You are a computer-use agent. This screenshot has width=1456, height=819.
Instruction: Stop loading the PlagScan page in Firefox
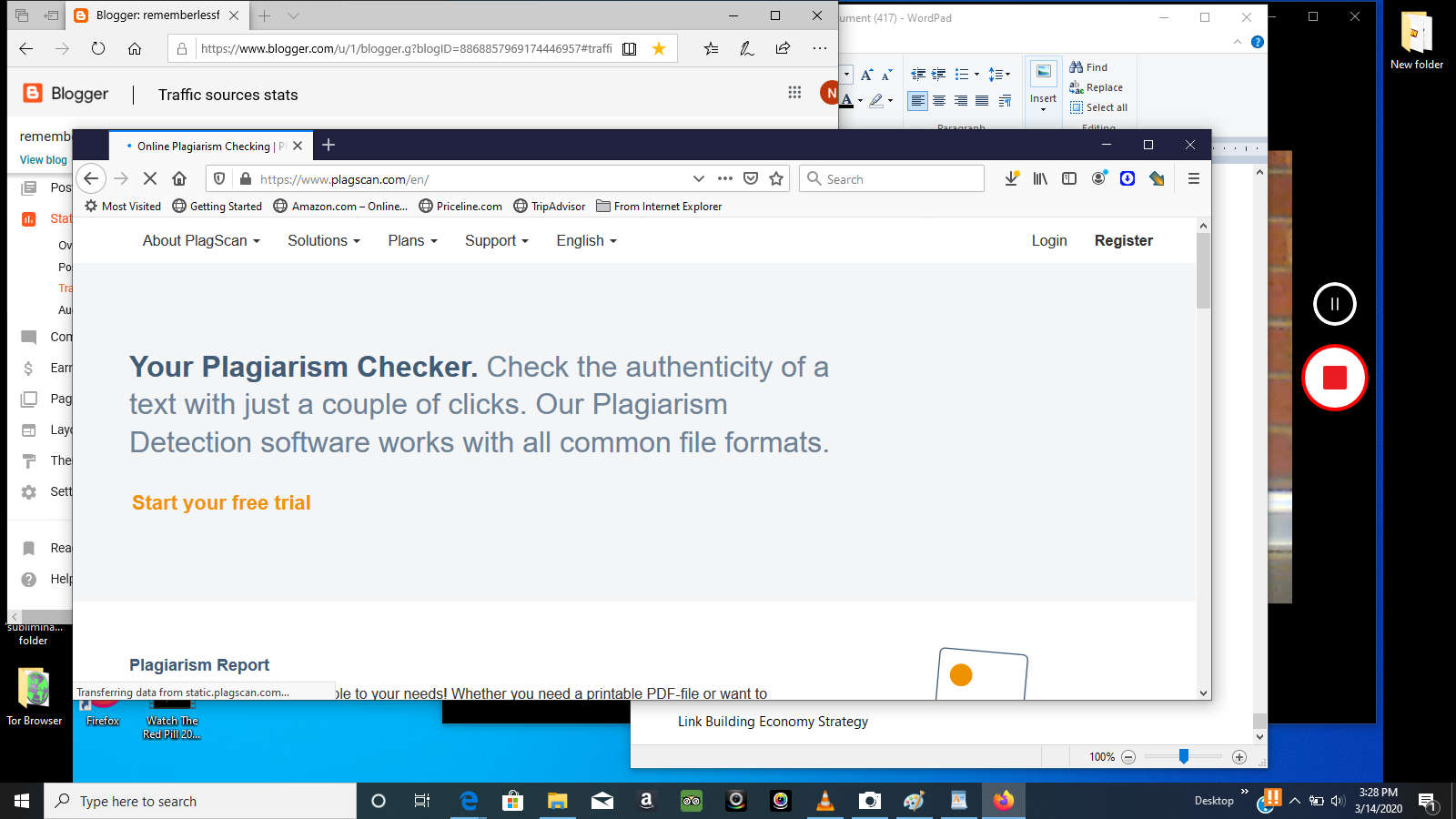click(x=150, y=178)
